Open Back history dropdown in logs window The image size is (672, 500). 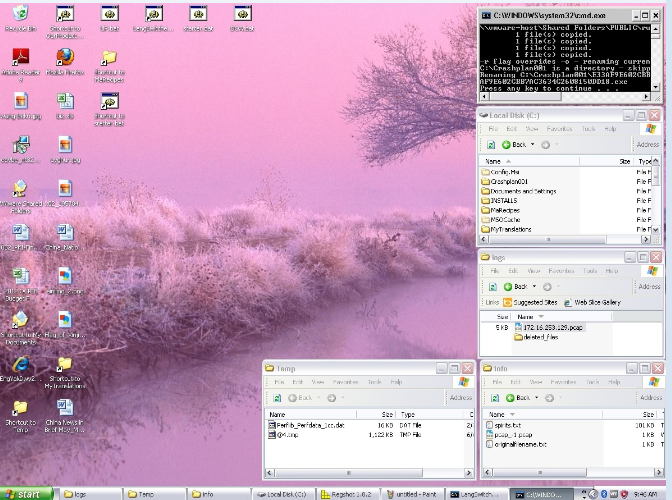pyautogui.click(x=534, y=287)
